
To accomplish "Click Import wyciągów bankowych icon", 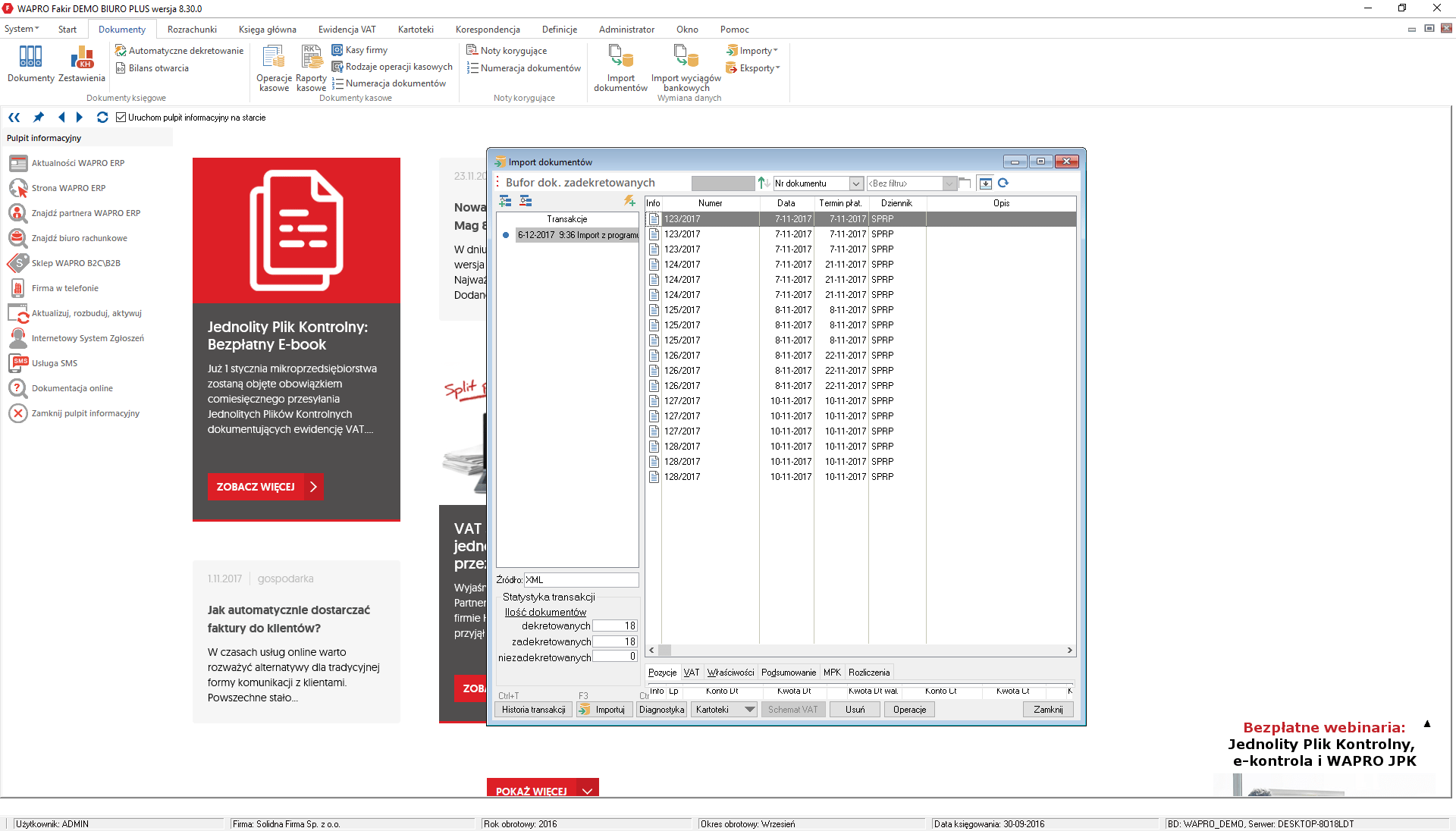I will 686,57.
